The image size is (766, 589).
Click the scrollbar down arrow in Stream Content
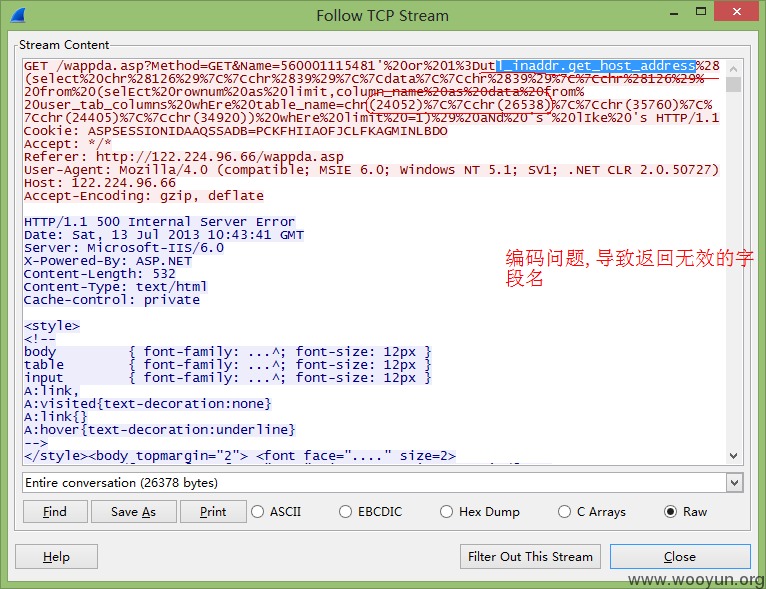[733, 456]
